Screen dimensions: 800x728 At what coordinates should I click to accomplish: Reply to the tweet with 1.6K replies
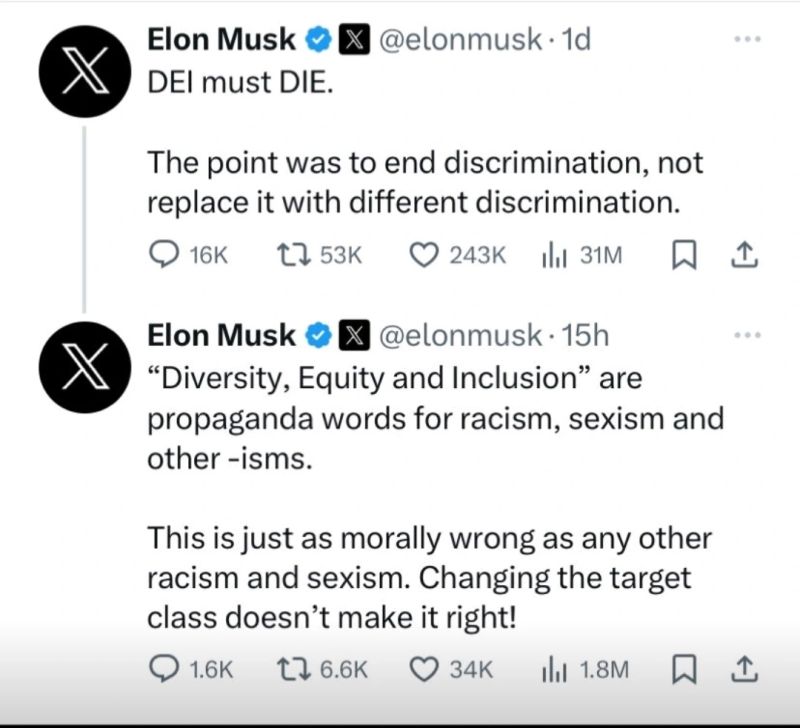tap(163, 669)
